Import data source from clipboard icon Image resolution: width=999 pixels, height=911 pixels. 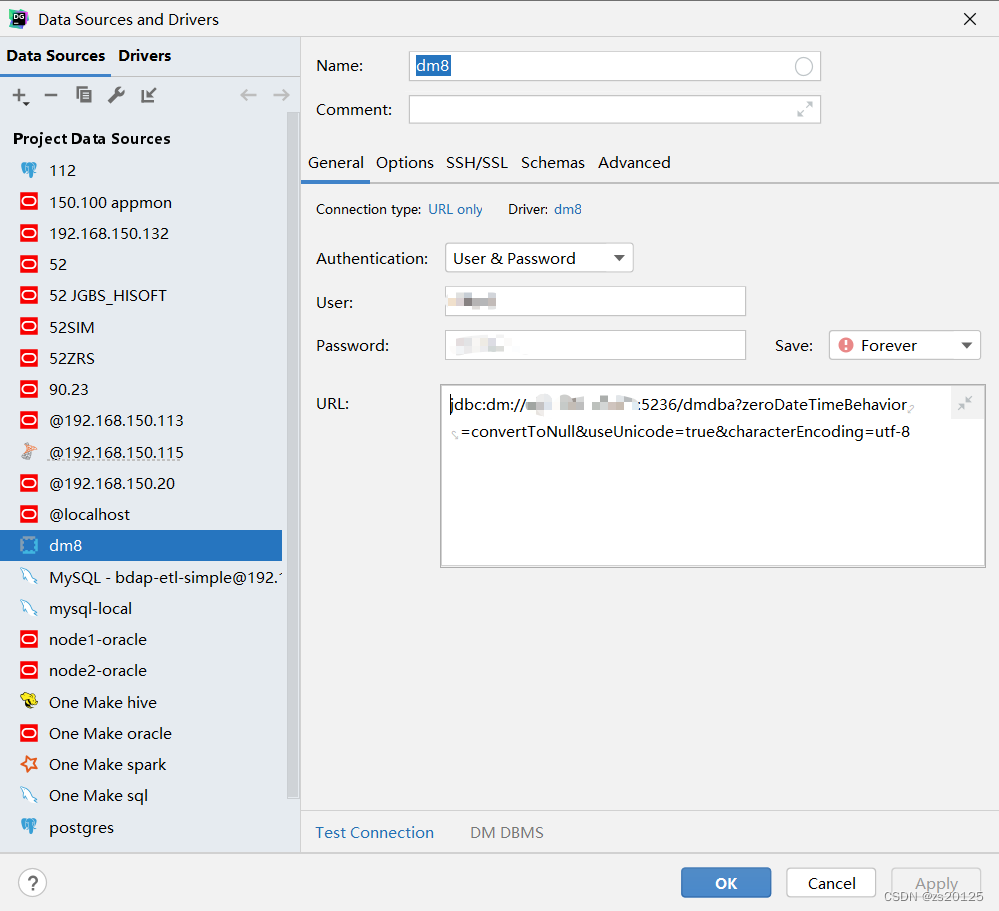pyautogui.click(x=149, y=95)
